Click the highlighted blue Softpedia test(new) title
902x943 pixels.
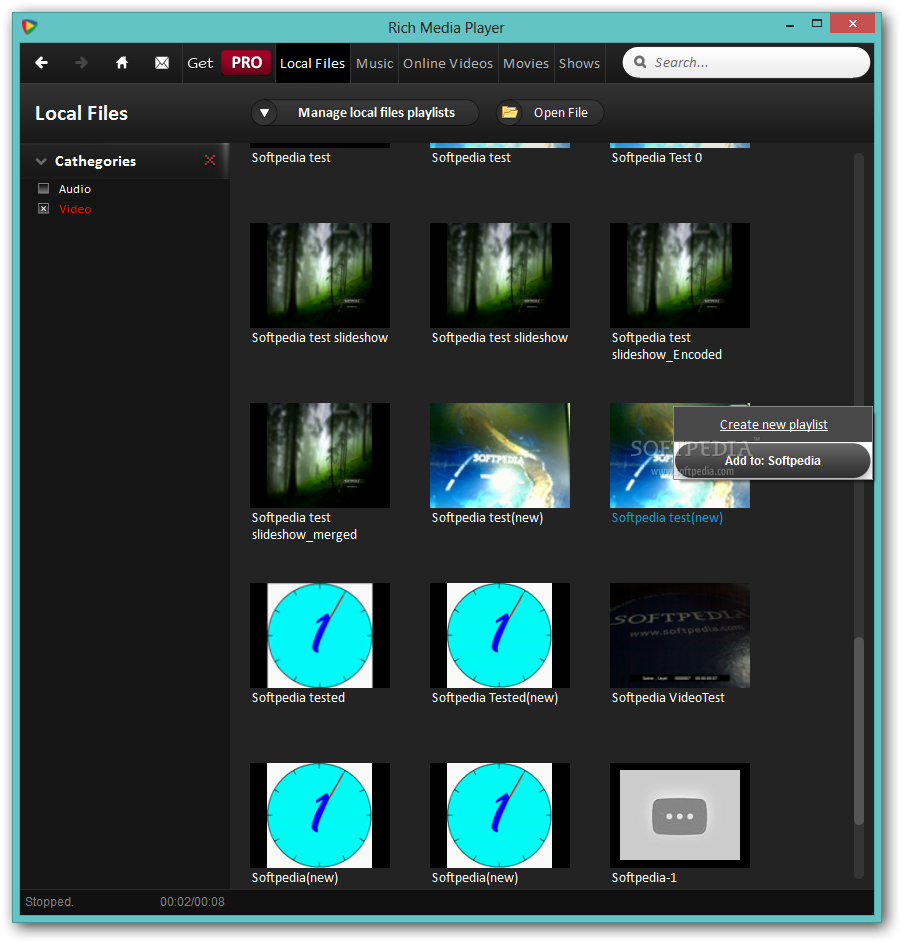667,518
